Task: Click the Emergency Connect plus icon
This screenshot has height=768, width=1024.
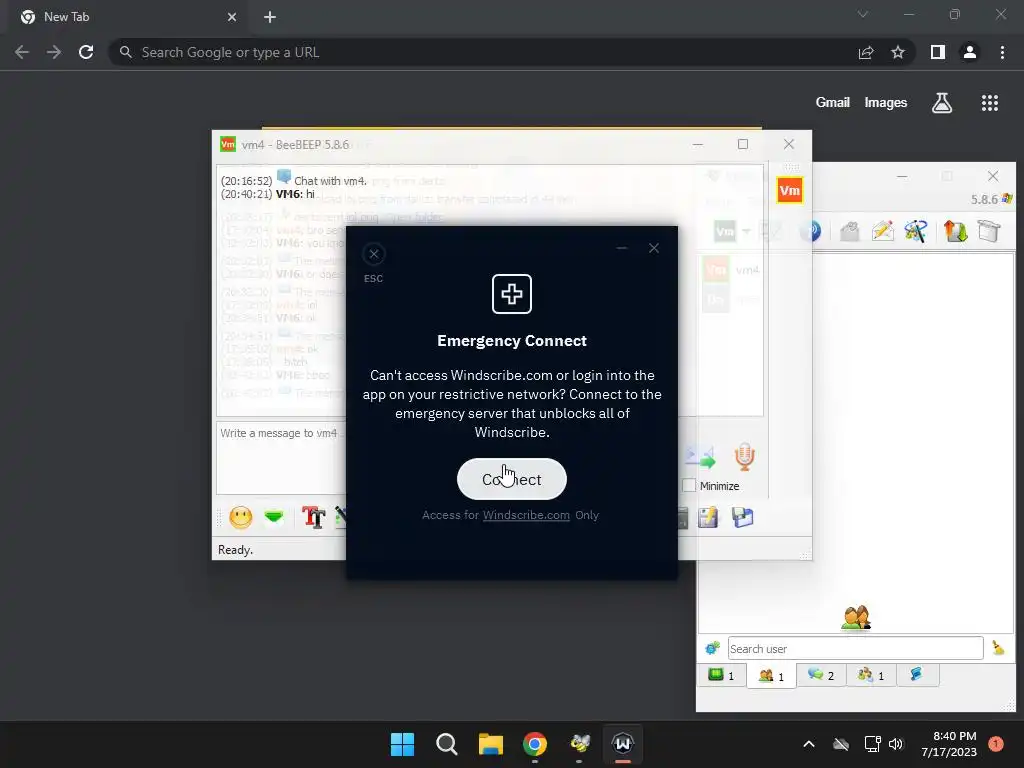Action: point(511,294)
